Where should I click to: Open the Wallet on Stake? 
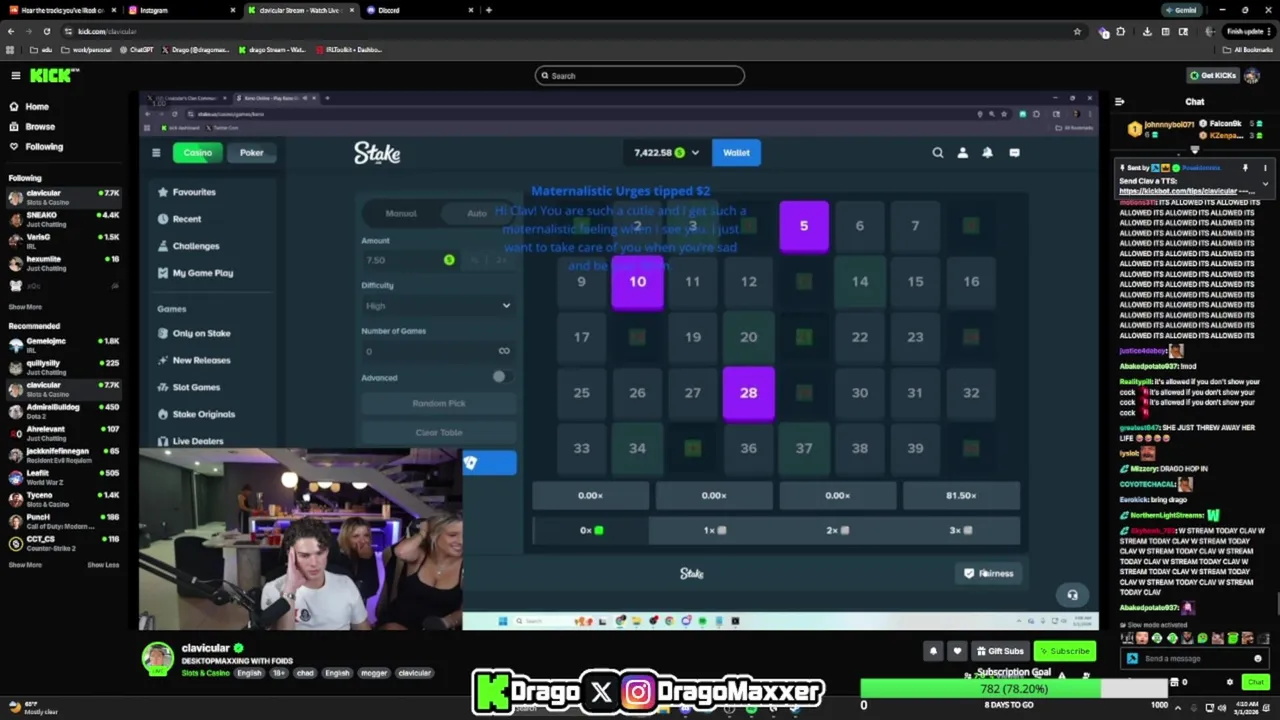tap(736, 152)
